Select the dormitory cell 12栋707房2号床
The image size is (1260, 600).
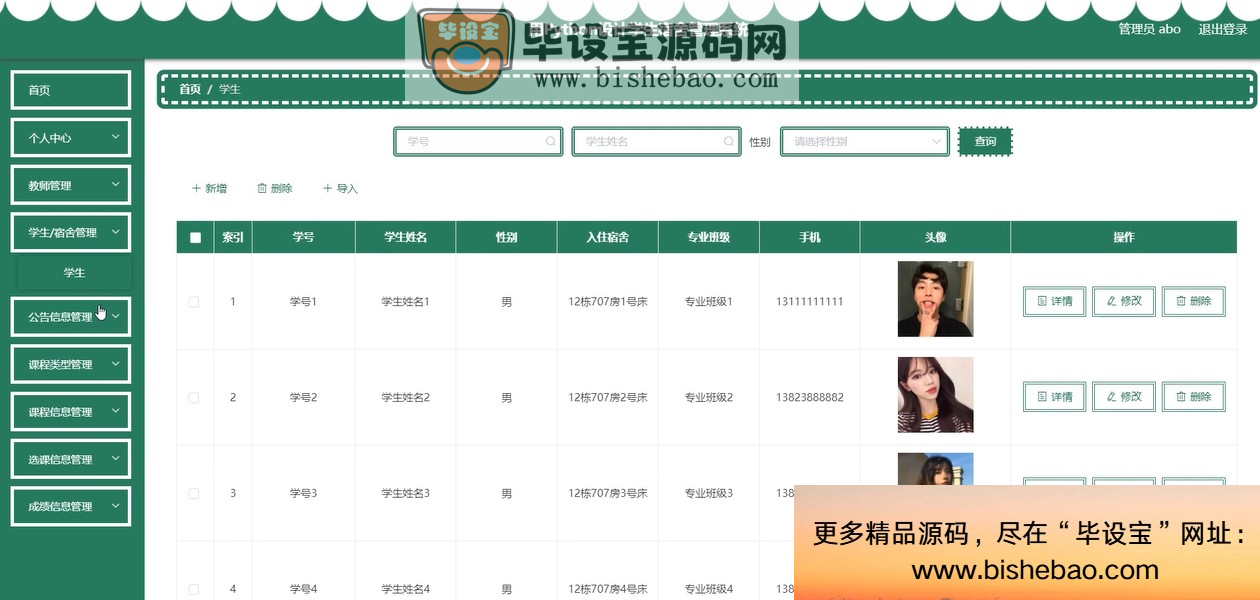pyautogui.click(x=608, y=397)
